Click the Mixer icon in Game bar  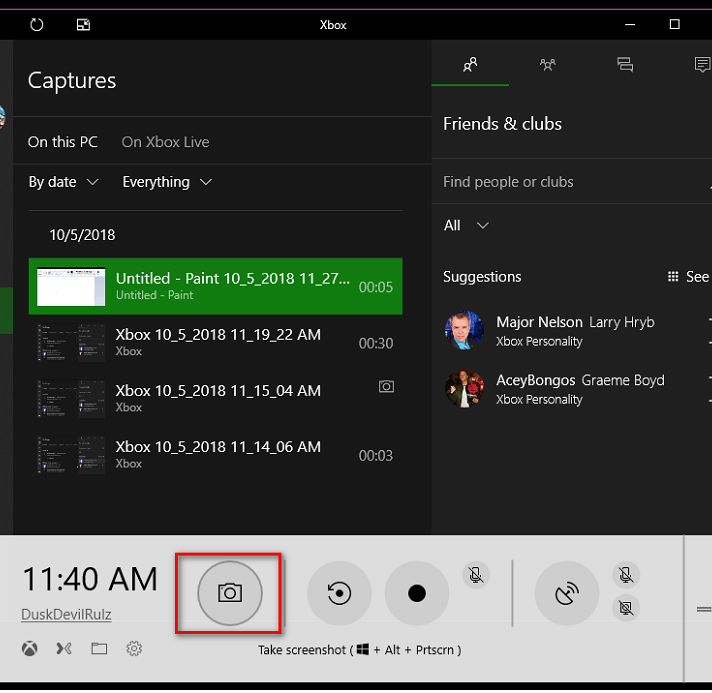pyautogui.click(x=64, y=649)
